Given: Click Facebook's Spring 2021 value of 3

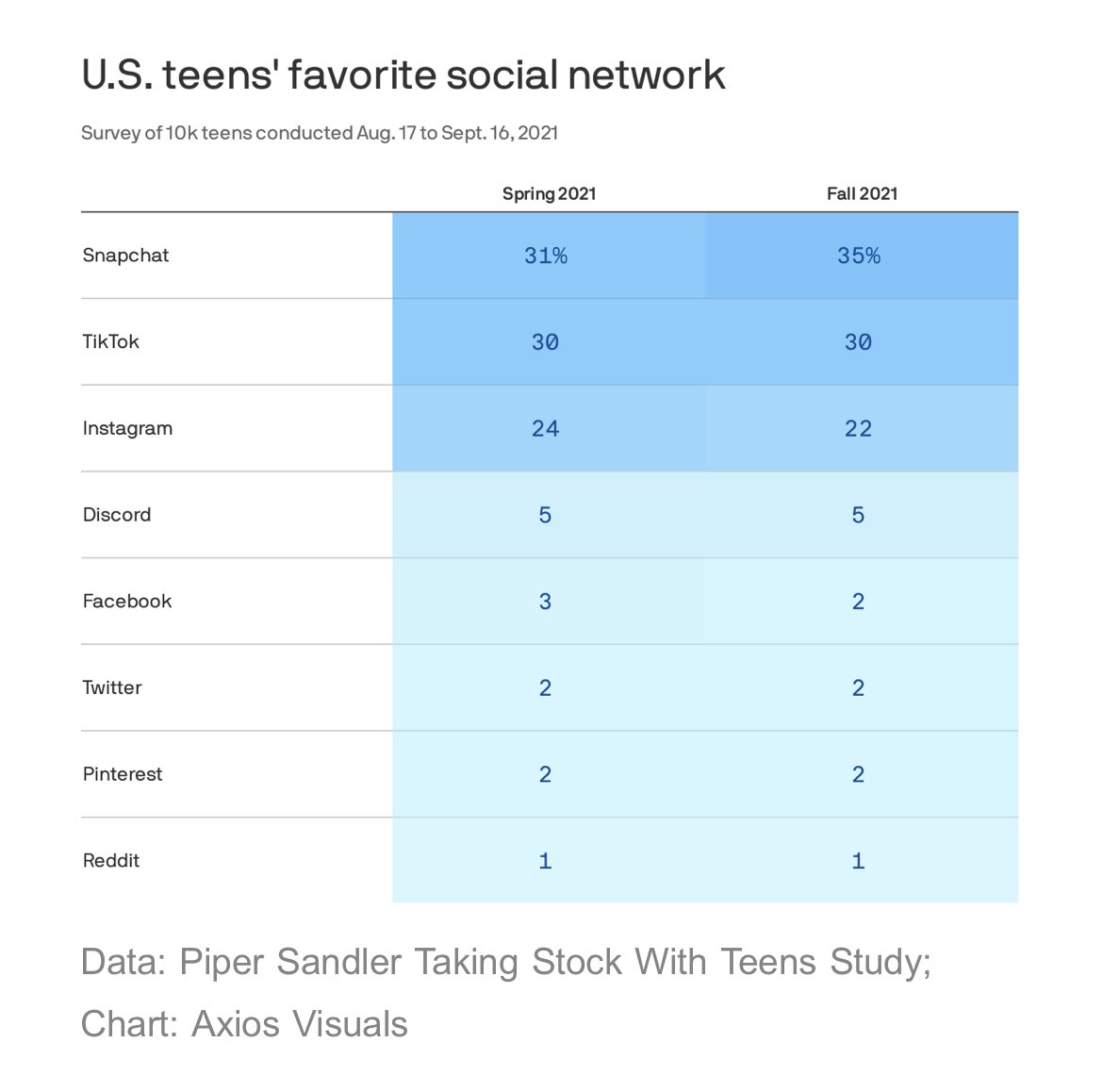Looking at the screenshot, I should click(x=545, y=602).
